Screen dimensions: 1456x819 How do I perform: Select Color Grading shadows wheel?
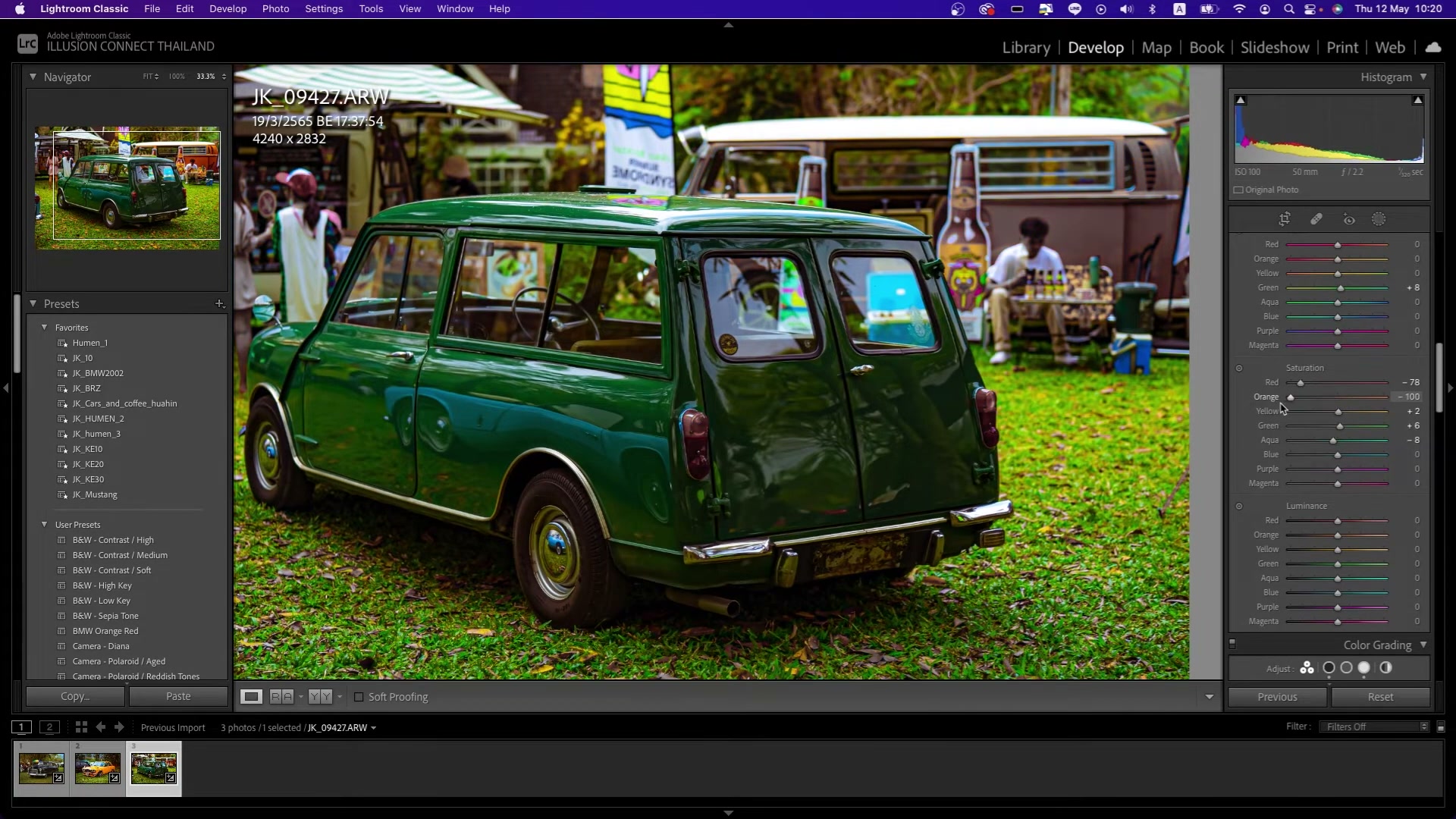coord(1329,668)
